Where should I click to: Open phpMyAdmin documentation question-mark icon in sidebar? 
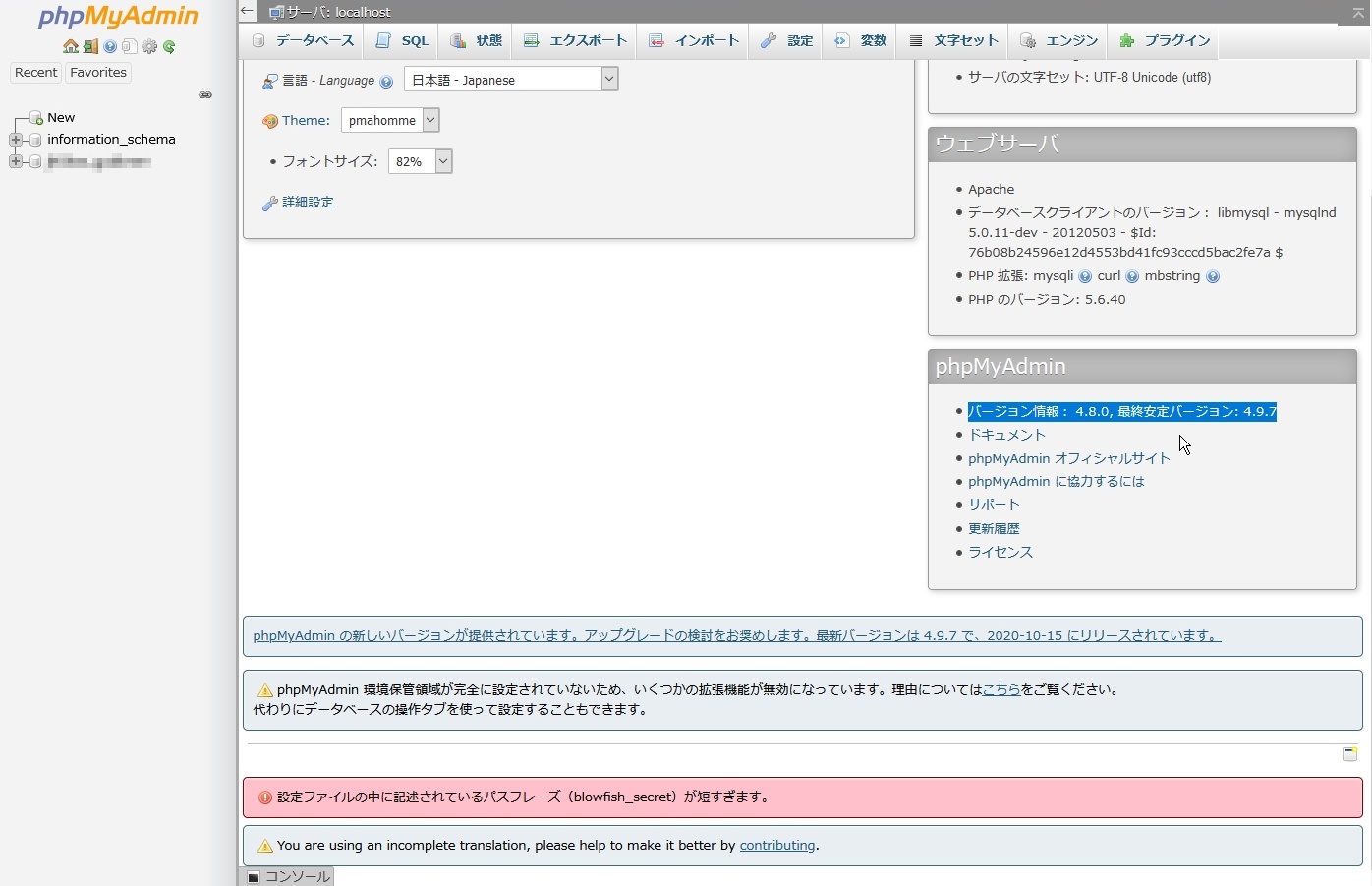click(x=110, y=46)
